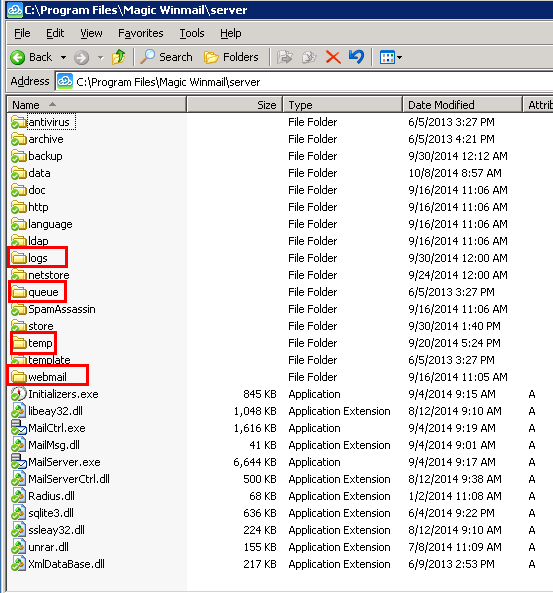Click the MailCtrl.exe file icon

click(x=18, y=428)
